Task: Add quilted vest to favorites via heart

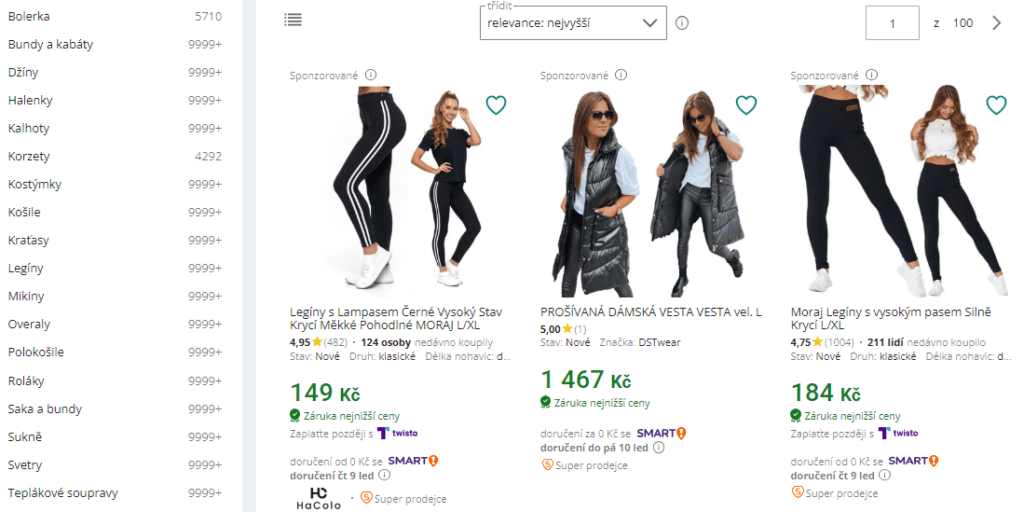Action: tap(746, 105)
